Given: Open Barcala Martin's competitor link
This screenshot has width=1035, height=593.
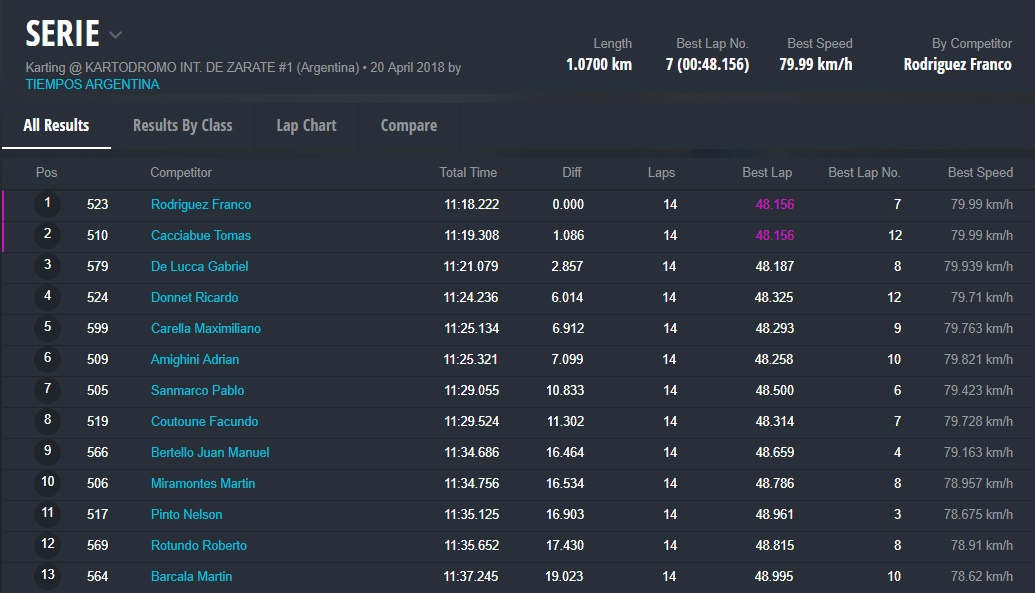Looking at the screenshot, I should point(191,576).
